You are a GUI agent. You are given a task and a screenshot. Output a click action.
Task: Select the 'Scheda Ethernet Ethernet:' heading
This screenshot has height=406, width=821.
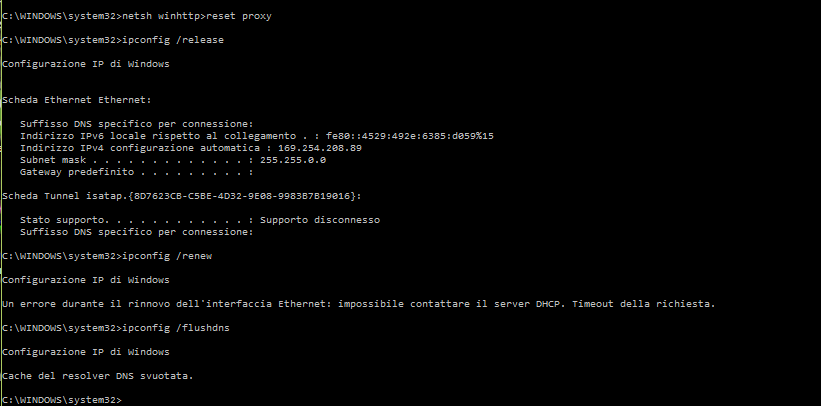pos(77,100)
